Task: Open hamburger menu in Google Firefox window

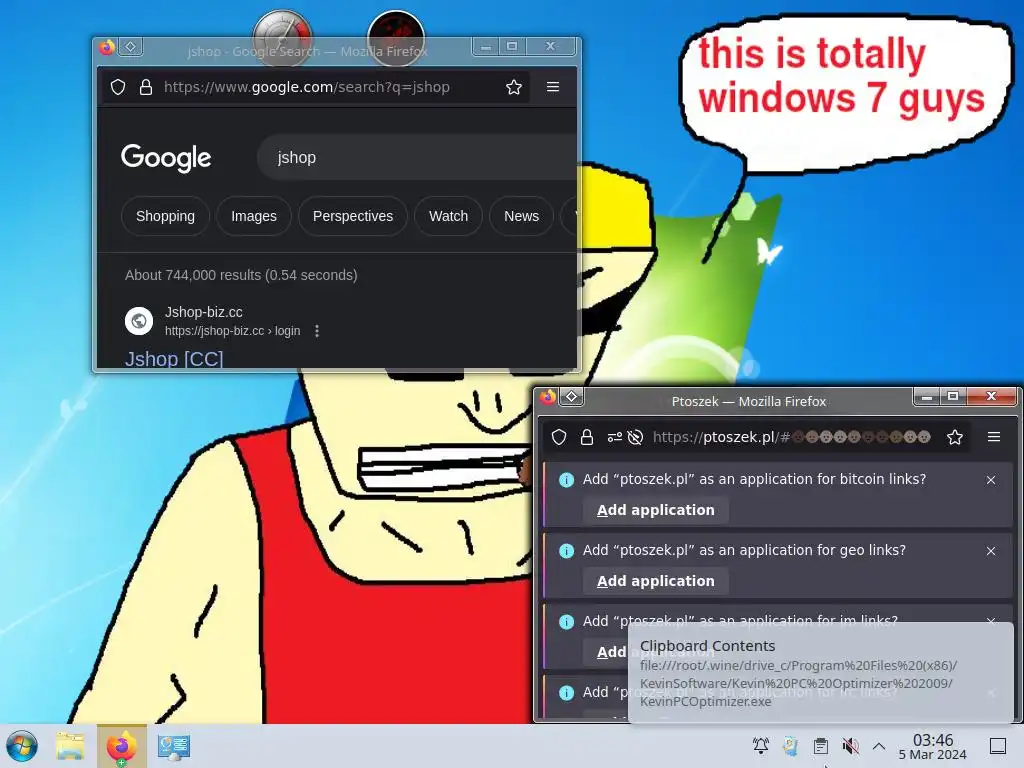Action: point(552,87)
